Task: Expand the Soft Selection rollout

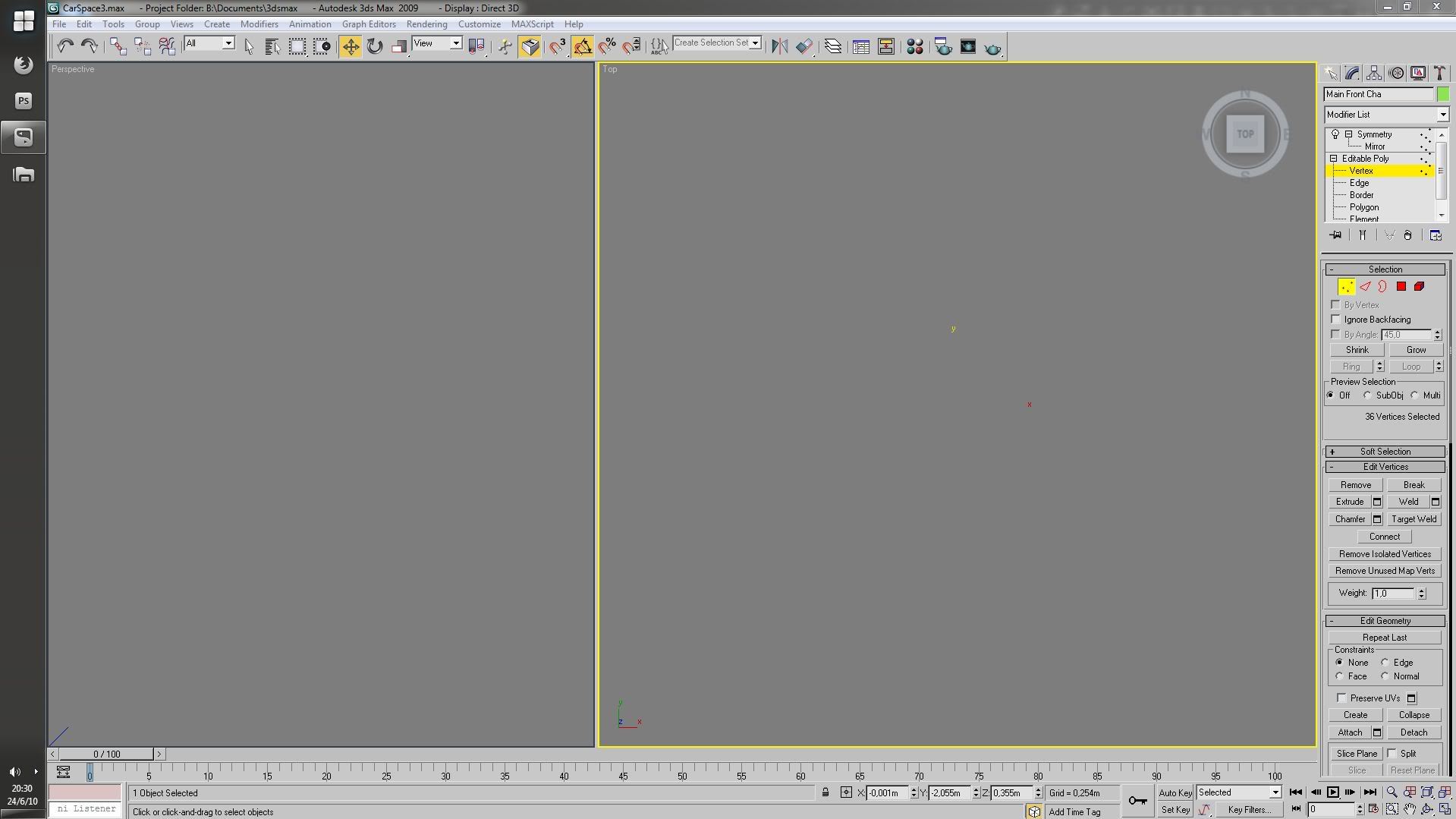Action: coord(1385,452)
